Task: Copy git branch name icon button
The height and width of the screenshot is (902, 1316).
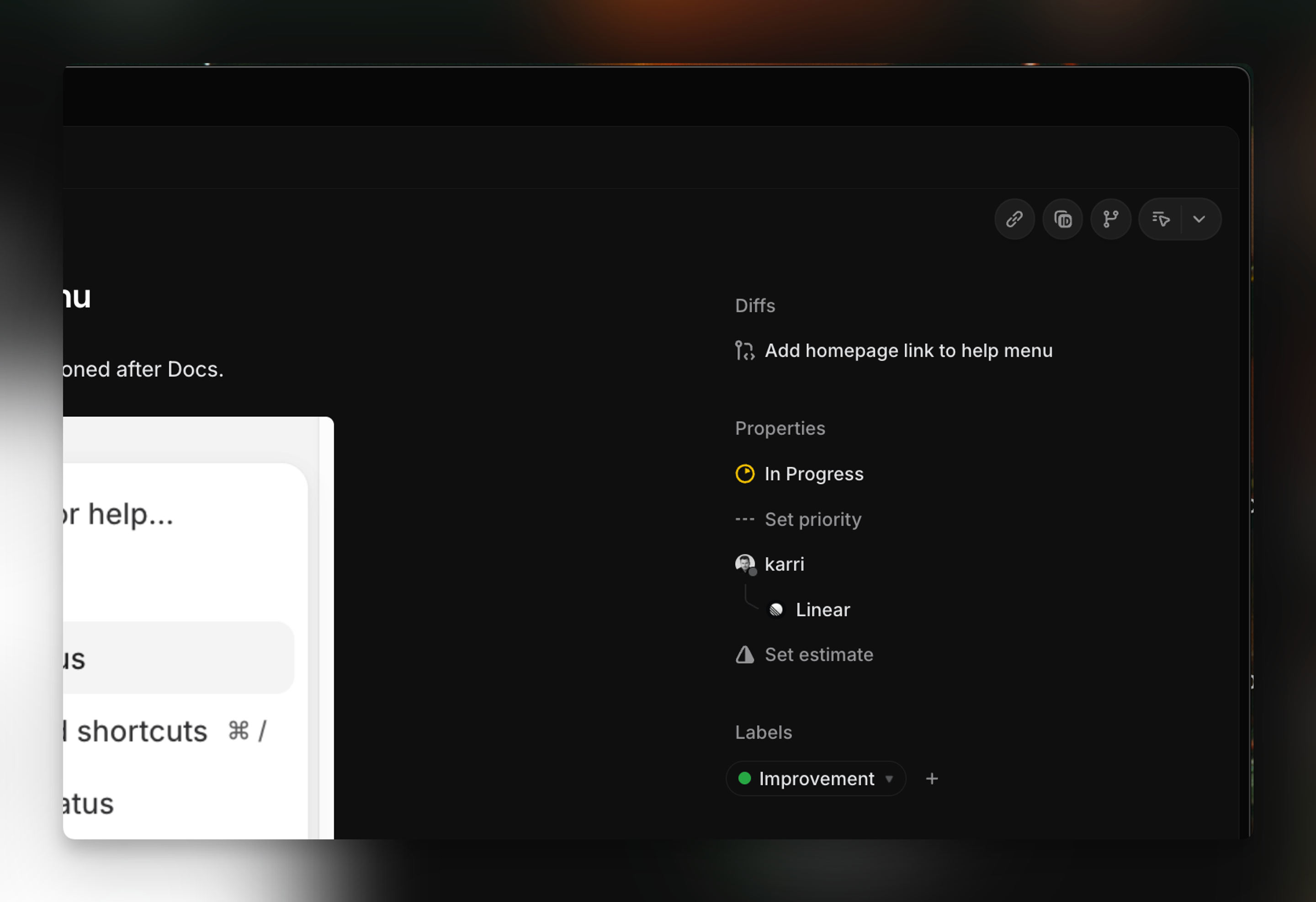Action: point(1110,219)
